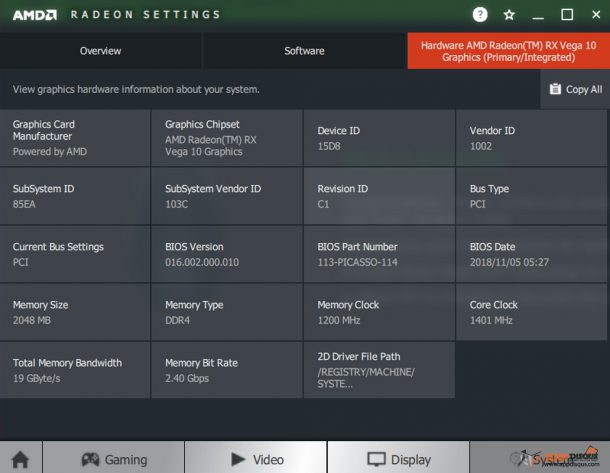Click the Revision ID C1 tile
Screen dimensions: 610x473
click(x=379, y=196)
